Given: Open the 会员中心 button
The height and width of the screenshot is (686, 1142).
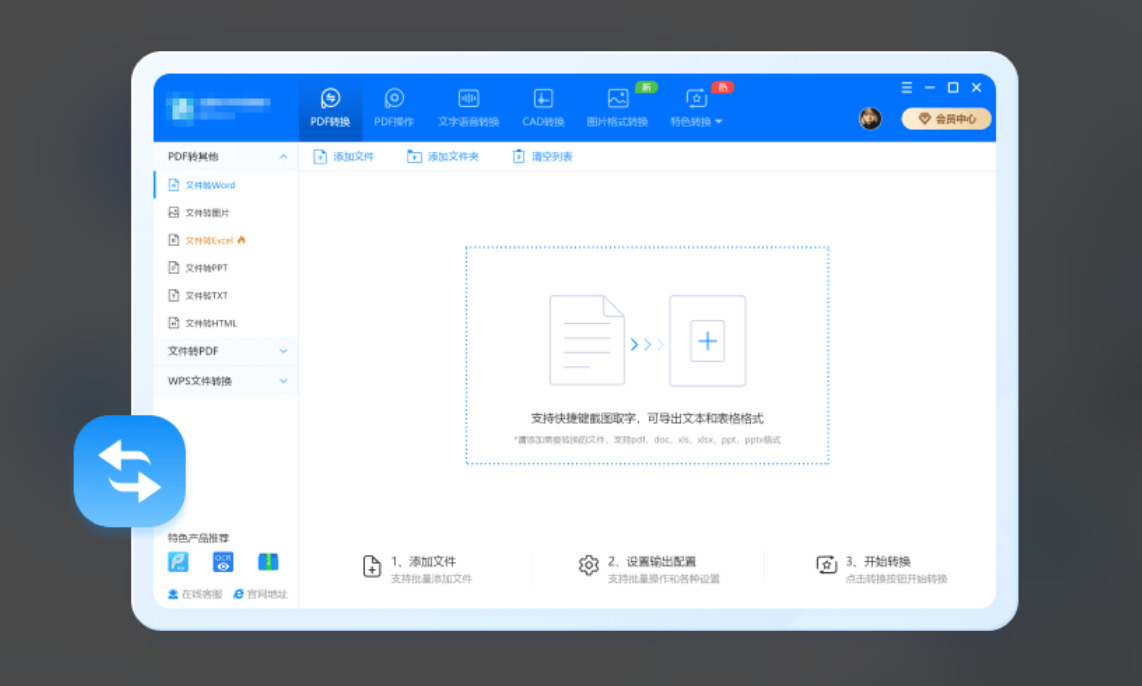Looking at the screenshot, I should click(x=946, y=119).
